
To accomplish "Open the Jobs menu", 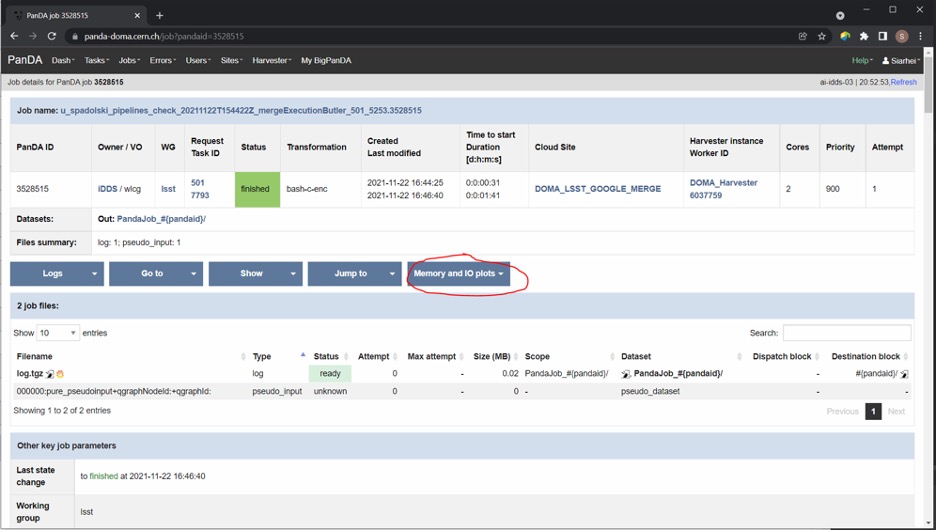I will click(x=129, y=60).
